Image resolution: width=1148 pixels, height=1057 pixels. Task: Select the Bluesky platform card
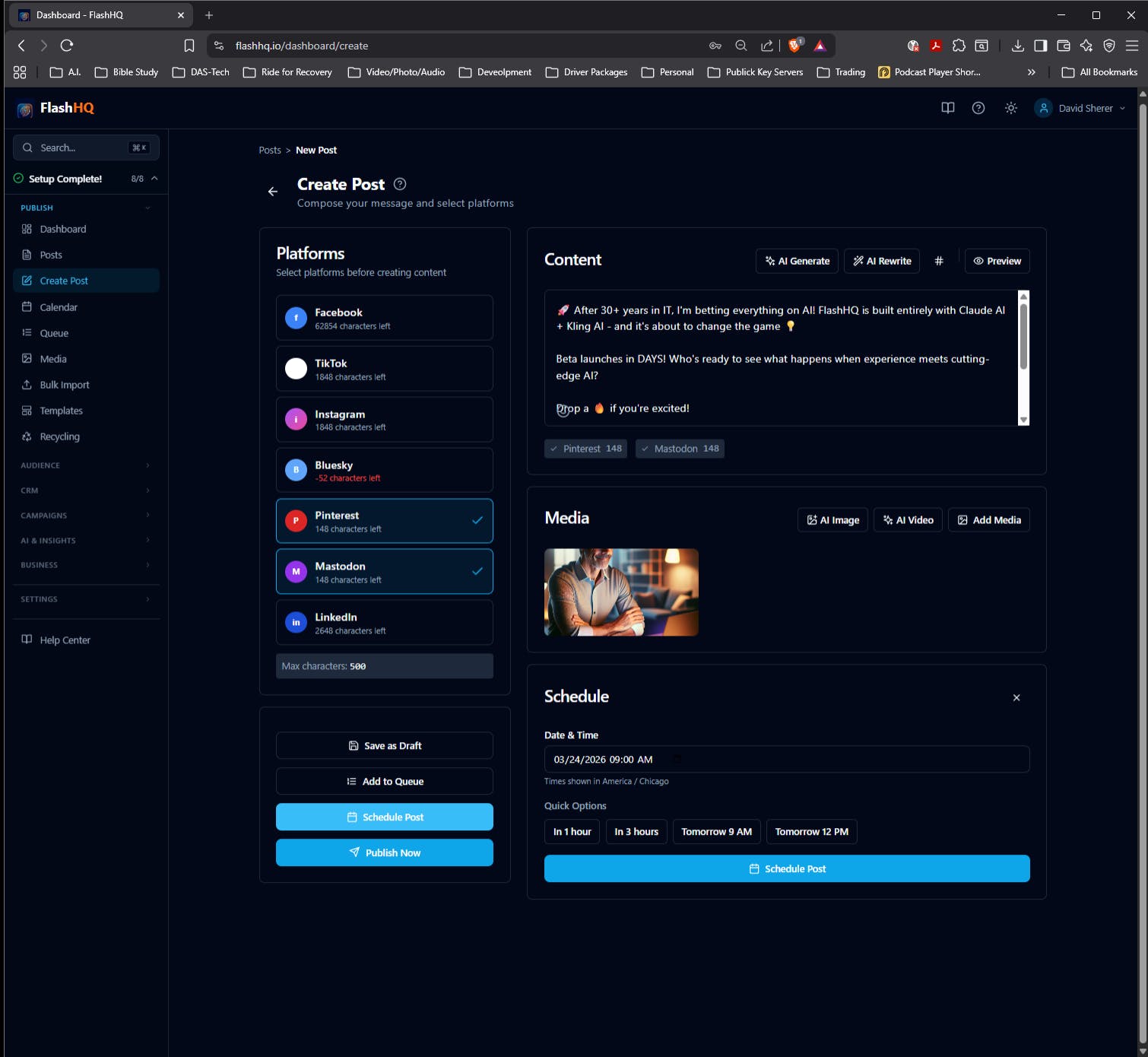click(384, 470)
